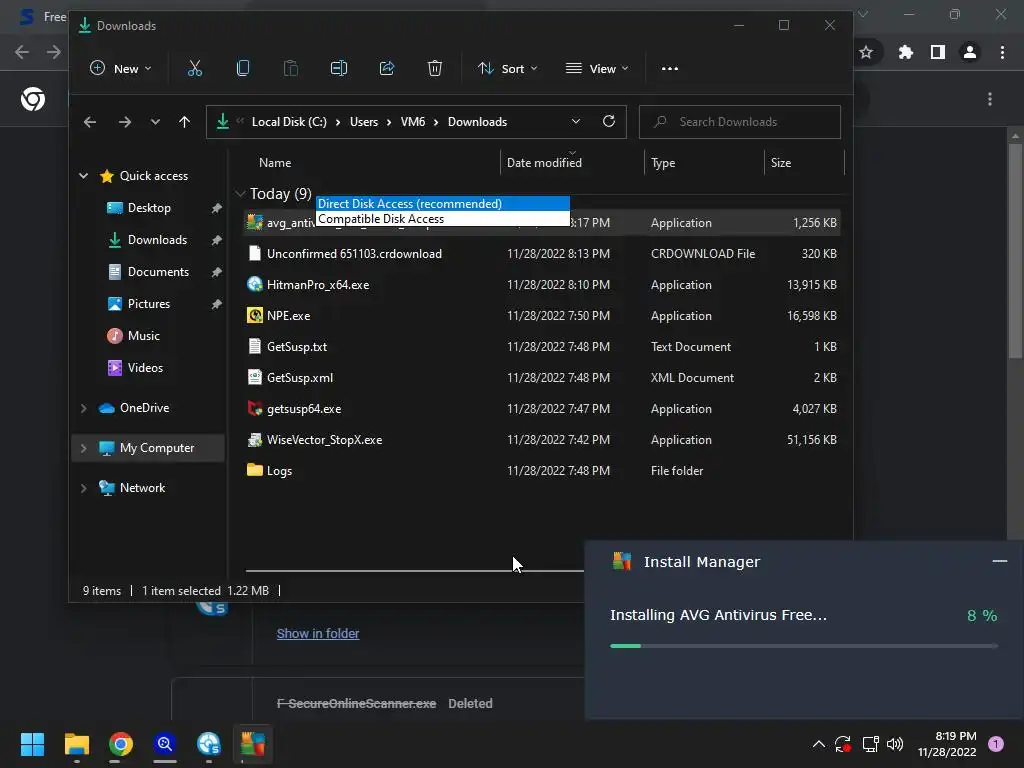Click the HitmanPro_x64.exe file icon
Screen dimensions: 1024x768
coord(255,285)
